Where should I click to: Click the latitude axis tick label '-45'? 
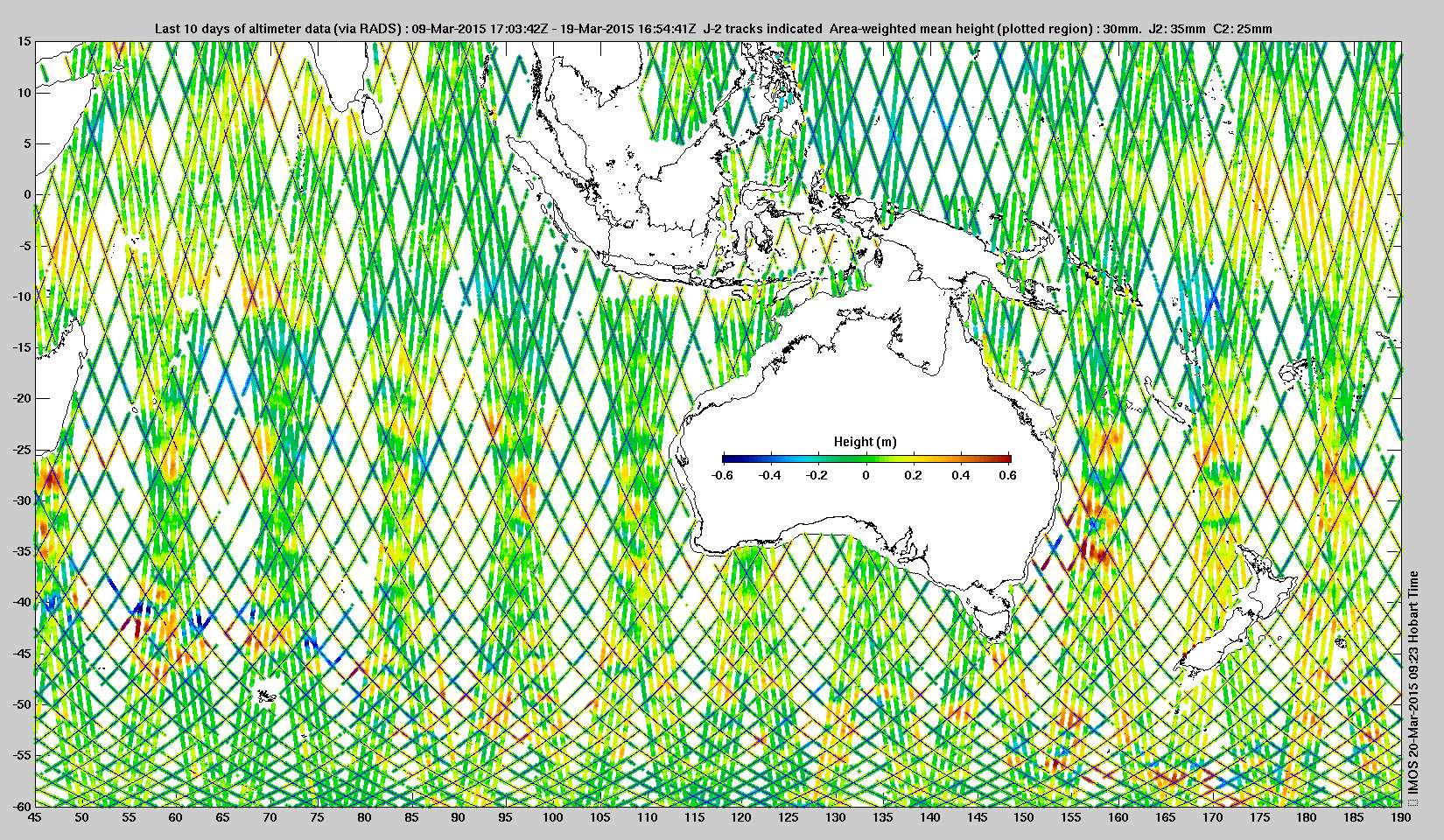23,654
